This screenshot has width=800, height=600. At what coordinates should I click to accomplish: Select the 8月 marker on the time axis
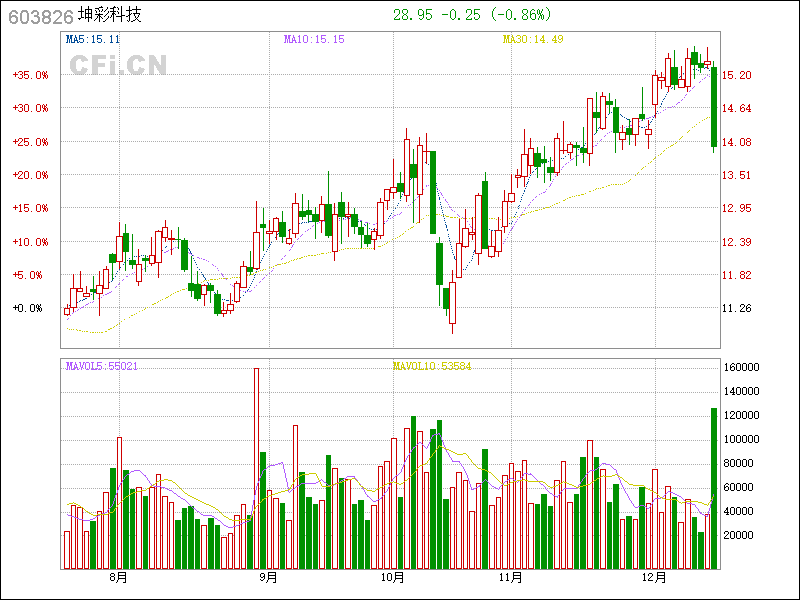(118, 577)
